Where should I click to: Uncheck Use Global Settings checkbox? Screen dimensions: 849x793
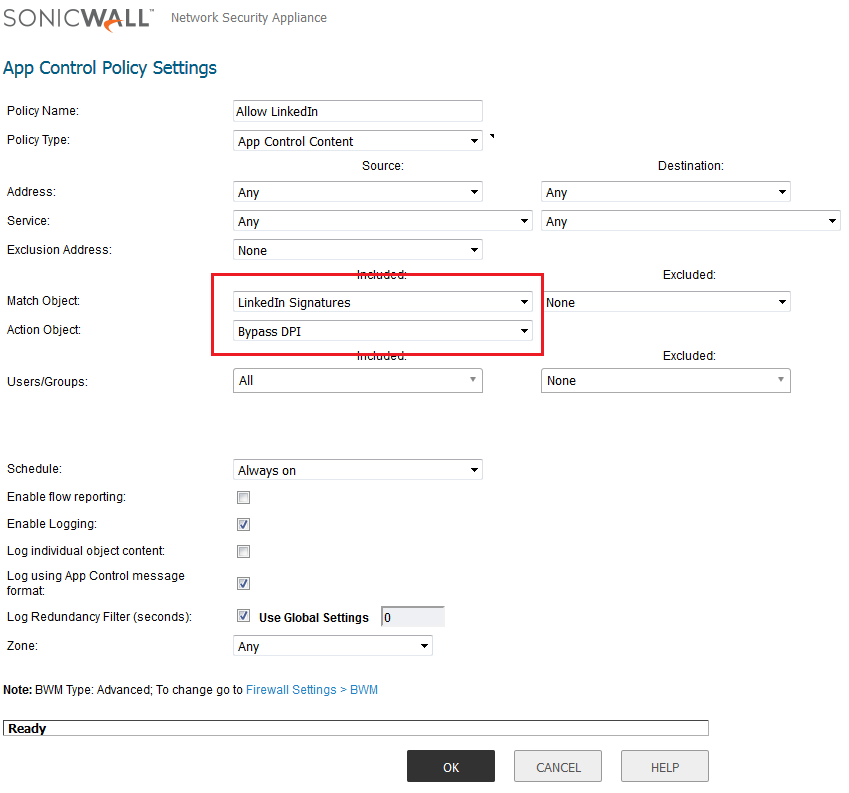[x=243, y=617]
